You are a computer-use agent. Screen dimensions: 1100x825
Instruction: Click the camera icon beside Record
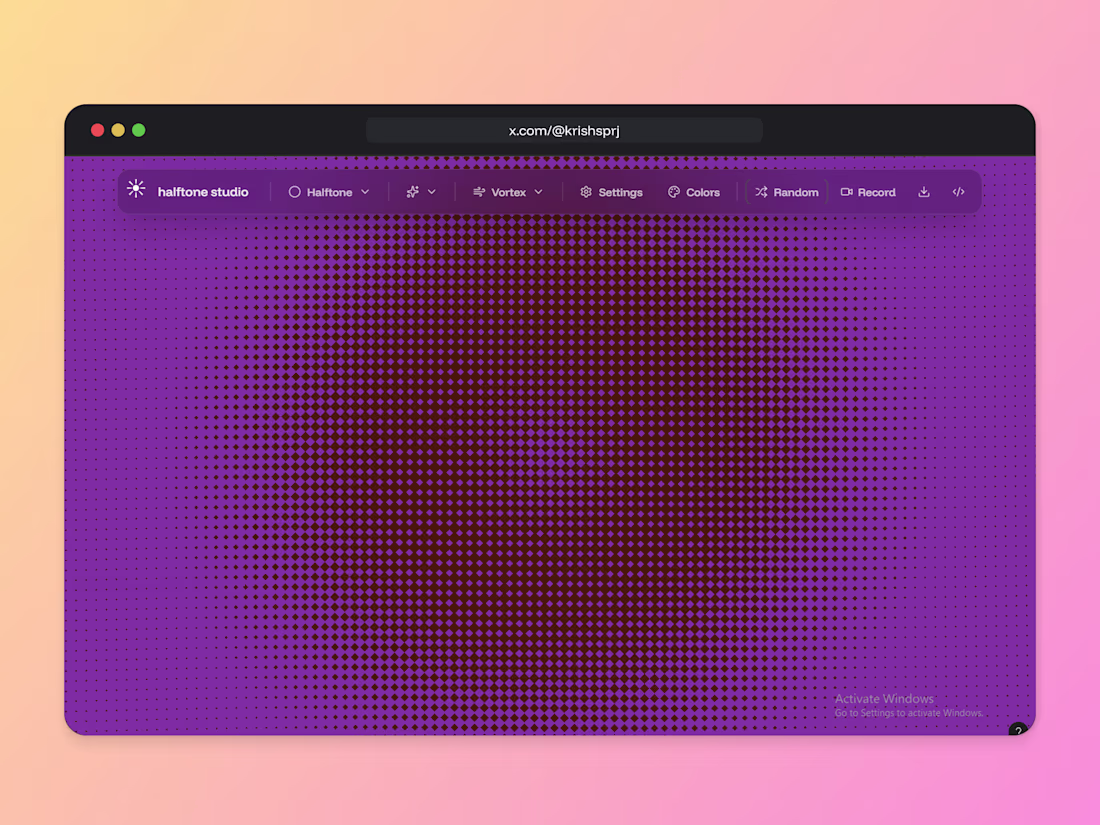click(847, 191)
